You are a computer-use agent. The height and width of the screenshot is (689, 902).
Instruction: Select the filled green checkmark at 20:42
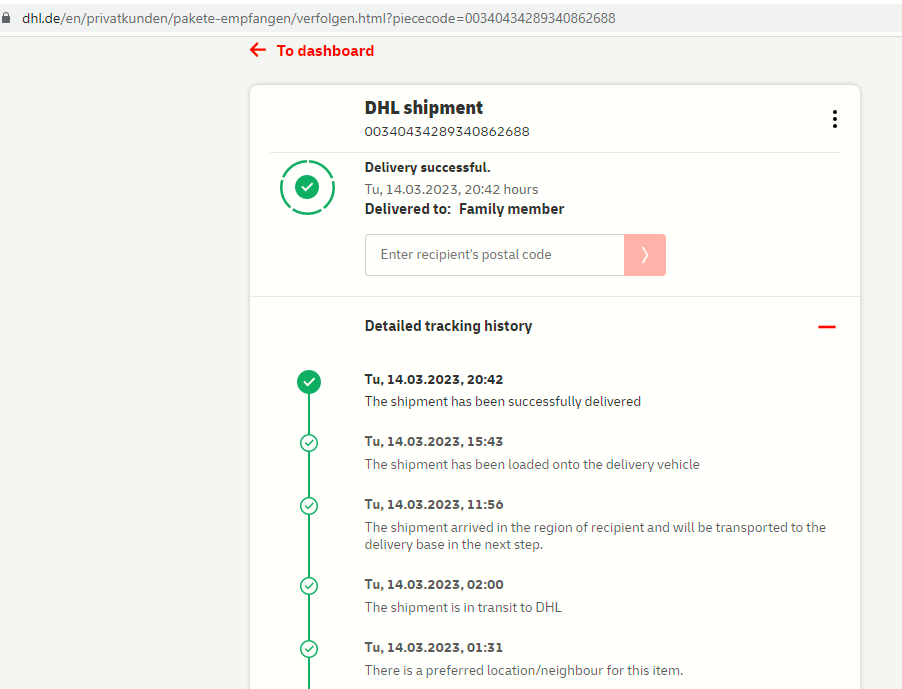[x=309, y=381]
